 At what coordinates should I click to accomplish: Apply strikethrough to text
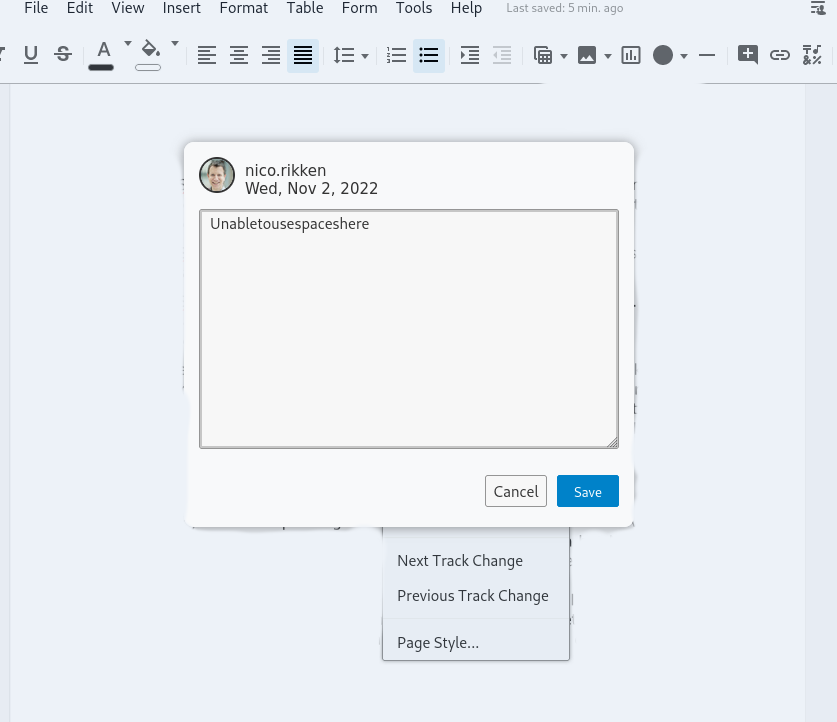62,55
